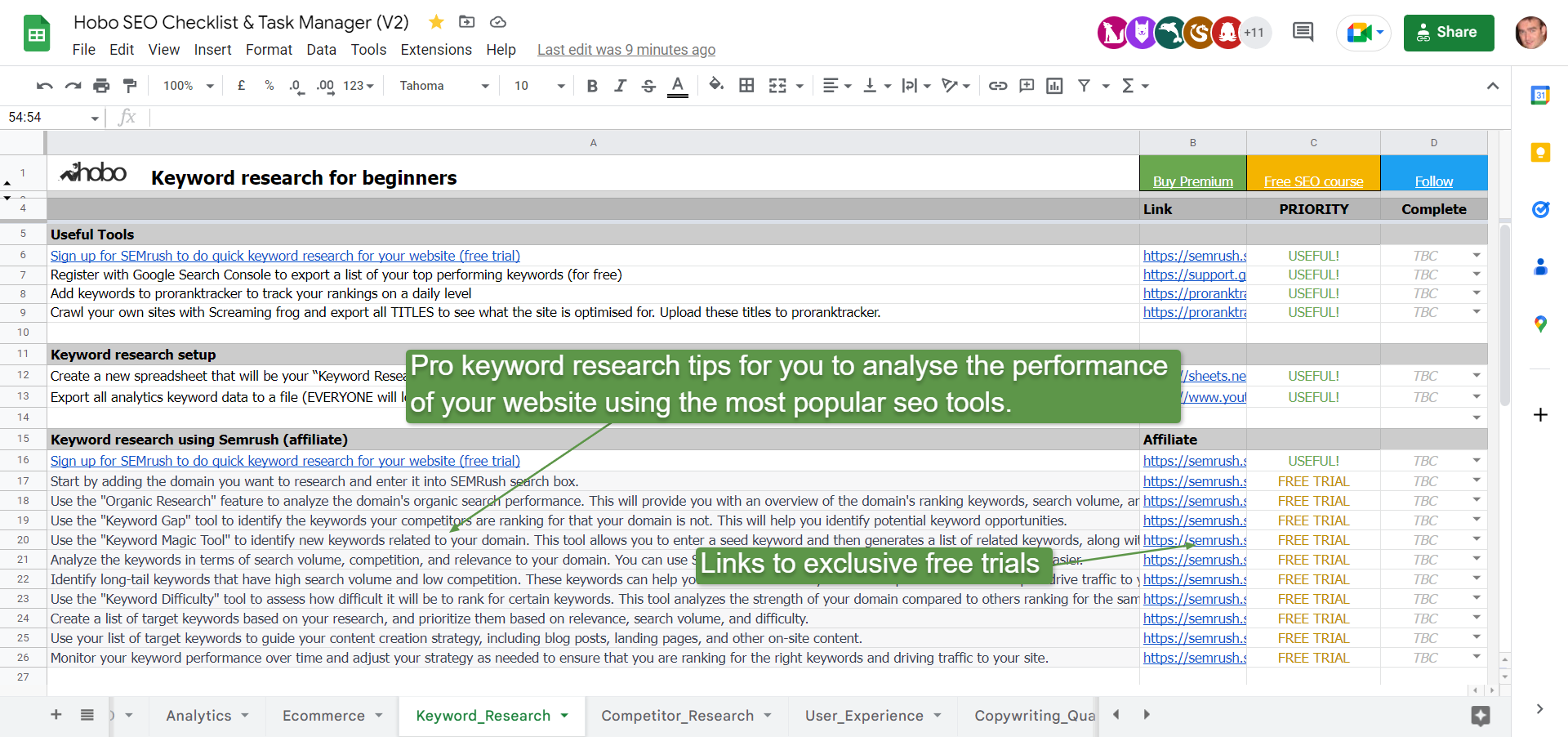Image resolution: width=1568 pixels, height=737 pixels.
Task: Click the Name box showing 54:54
Action: 52,118
